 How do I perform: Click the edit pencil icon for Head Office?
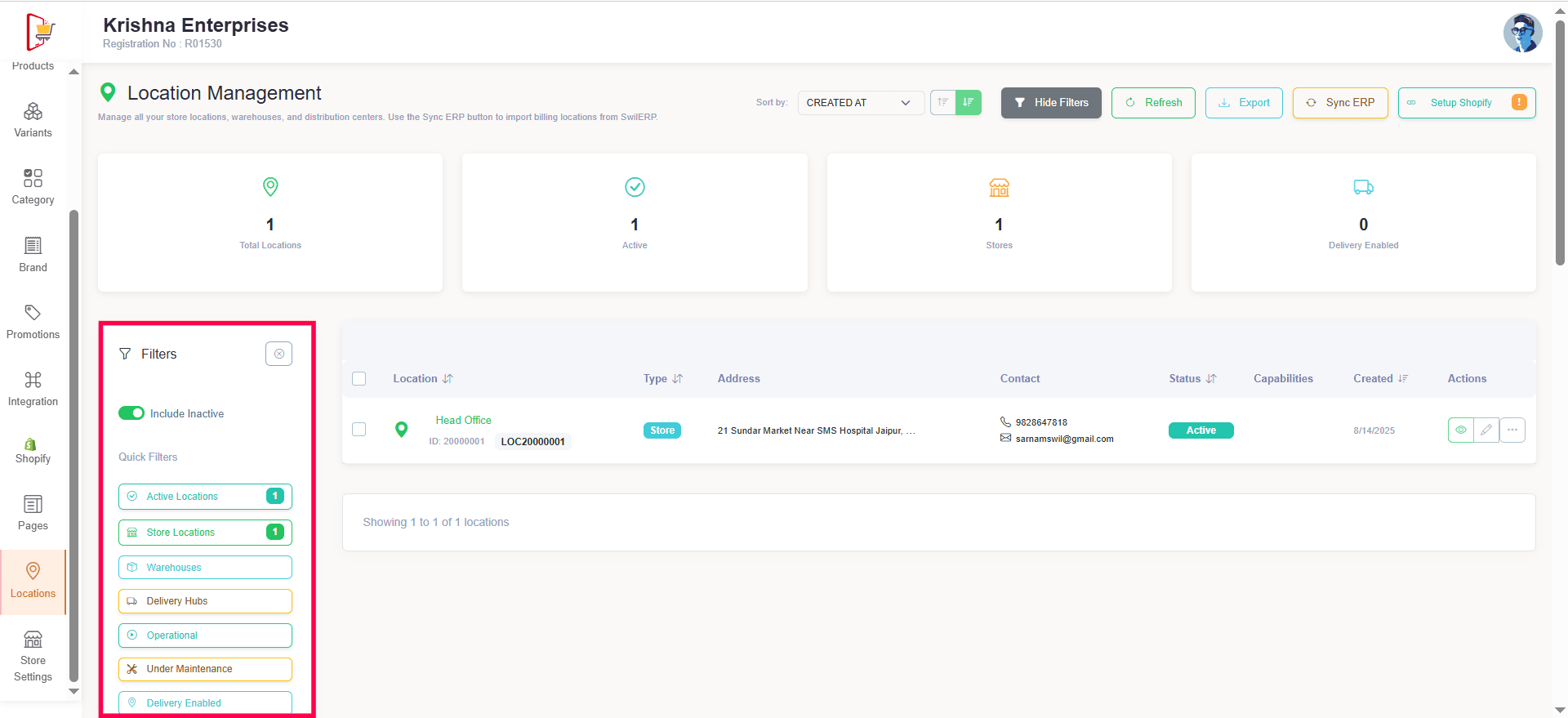(x=1486, y=430)
